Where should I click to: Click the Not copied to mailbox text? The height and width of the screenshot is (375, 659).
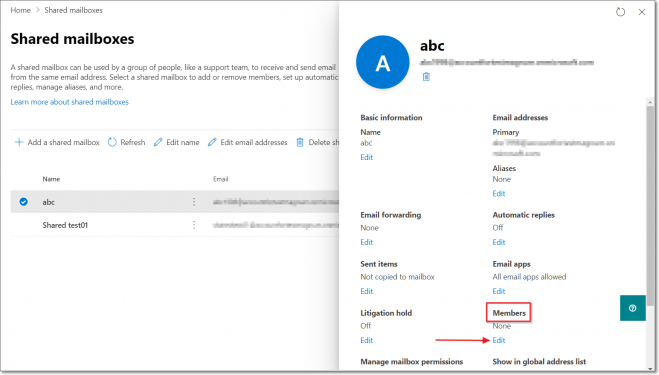point(397,277)
